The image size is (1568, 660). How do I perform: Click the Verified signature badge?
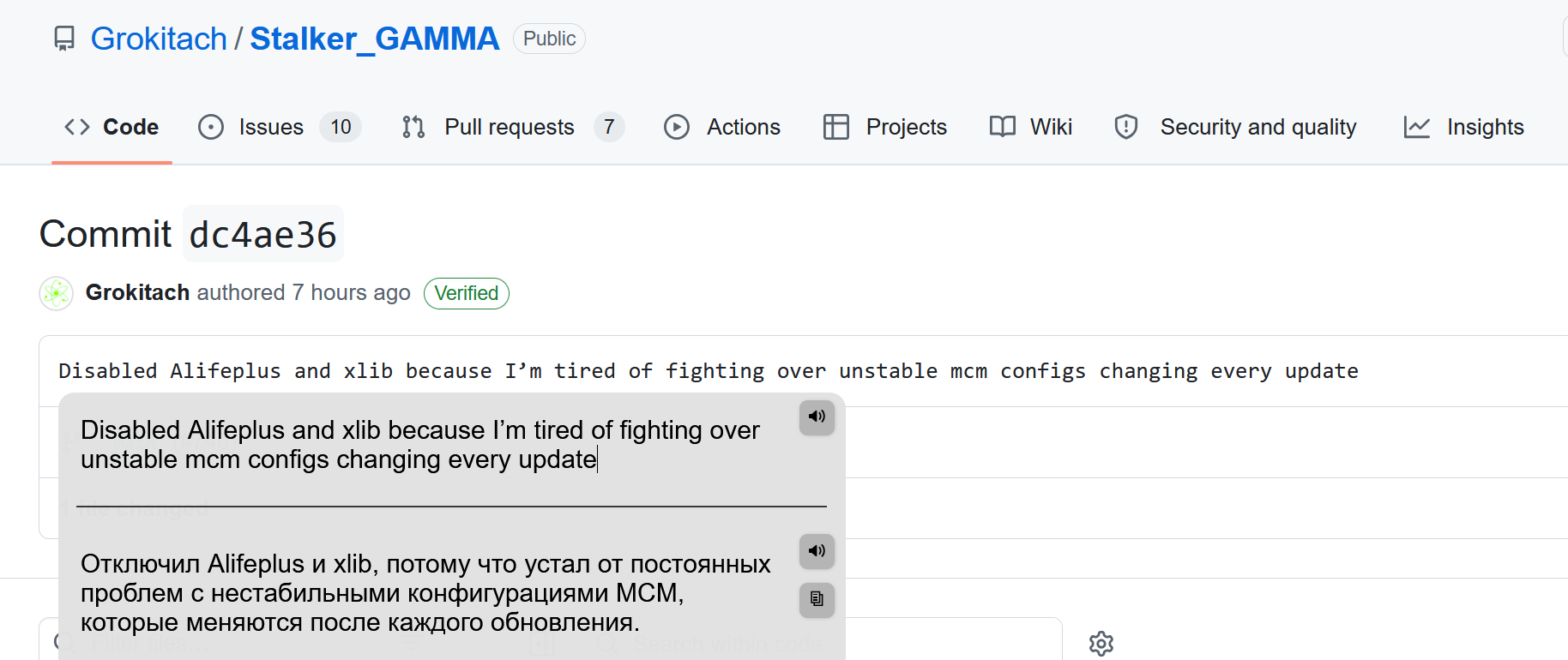point(467,293)
